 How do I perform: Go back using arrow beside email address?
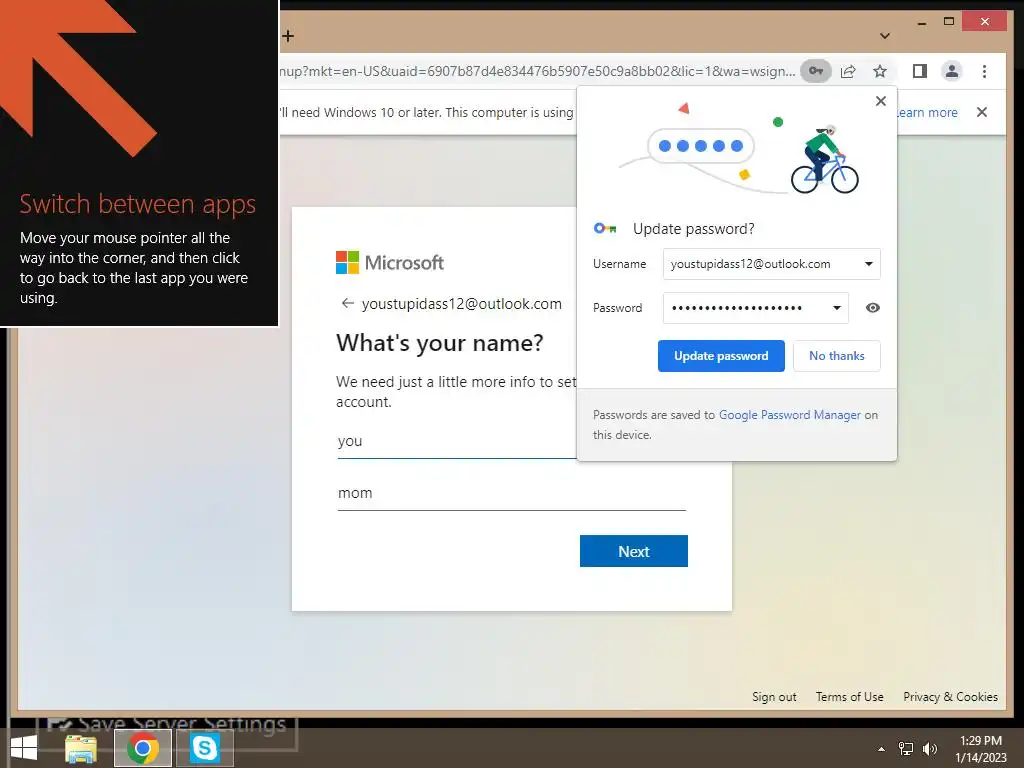(x=347, y=303)
